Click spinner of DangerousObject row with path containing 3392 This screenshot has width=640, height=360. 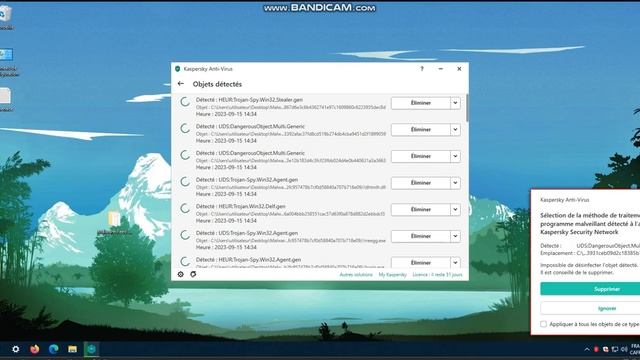click(185, 129)
